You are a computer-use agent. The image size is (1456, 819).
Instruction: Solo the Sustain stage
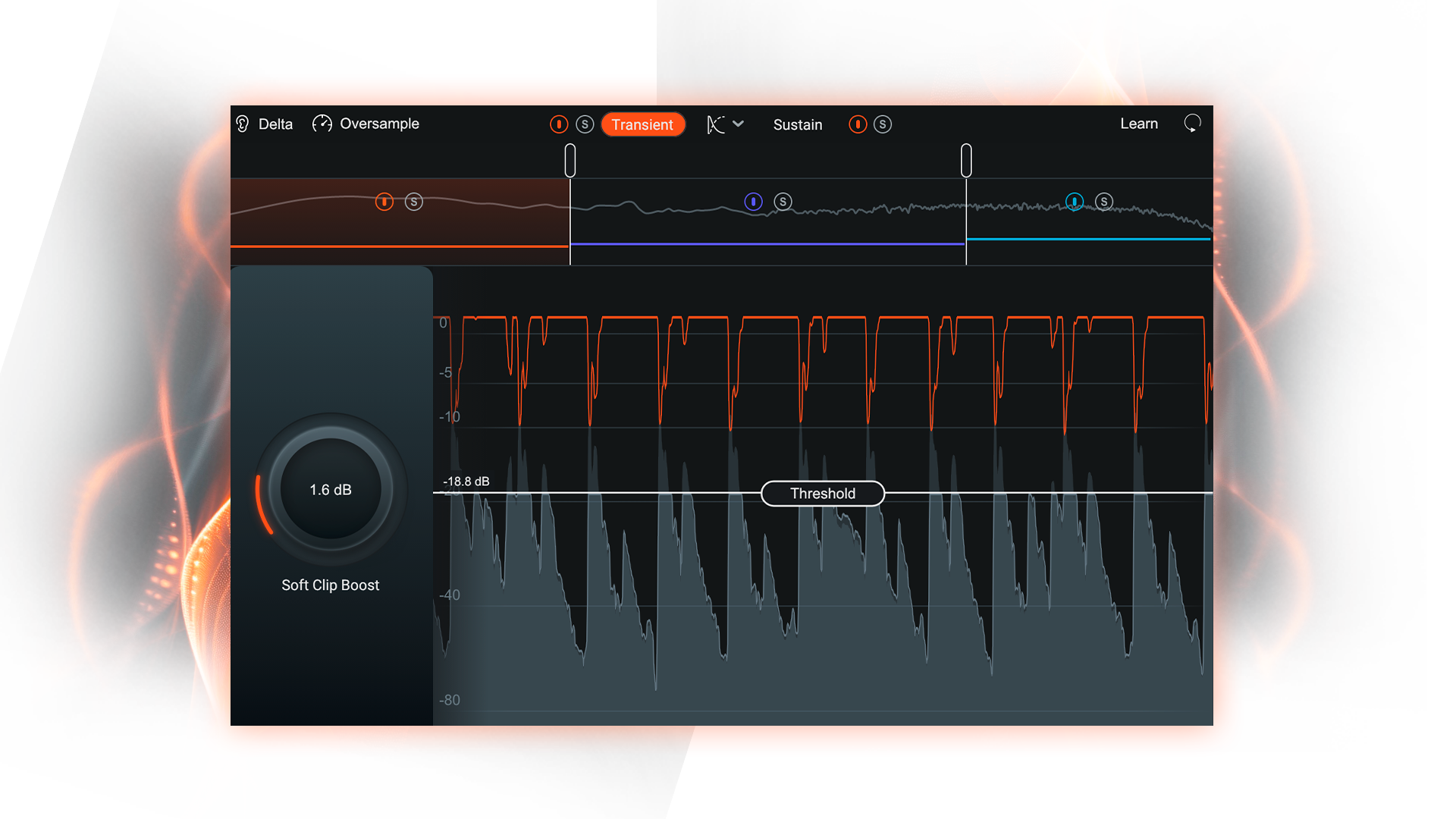point(883,124)
